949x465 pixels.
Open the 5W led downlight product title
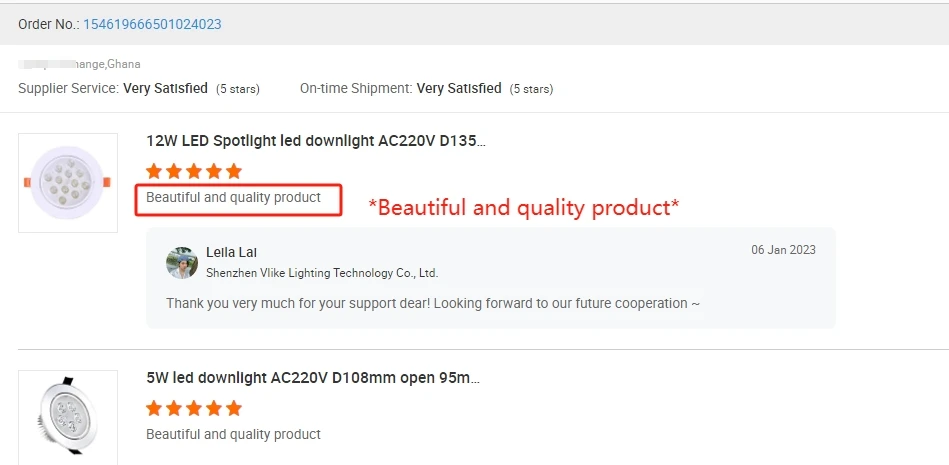coord(313,378)
